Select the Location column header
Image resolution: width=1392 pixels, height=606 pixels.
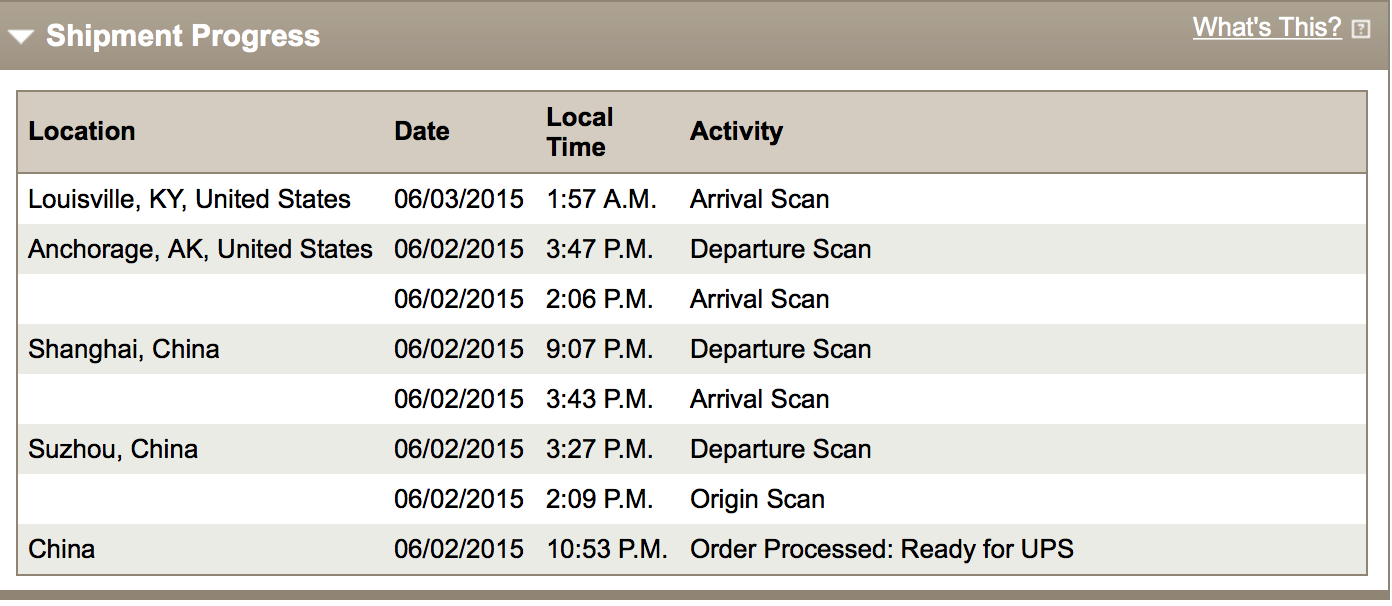point(82,132)
